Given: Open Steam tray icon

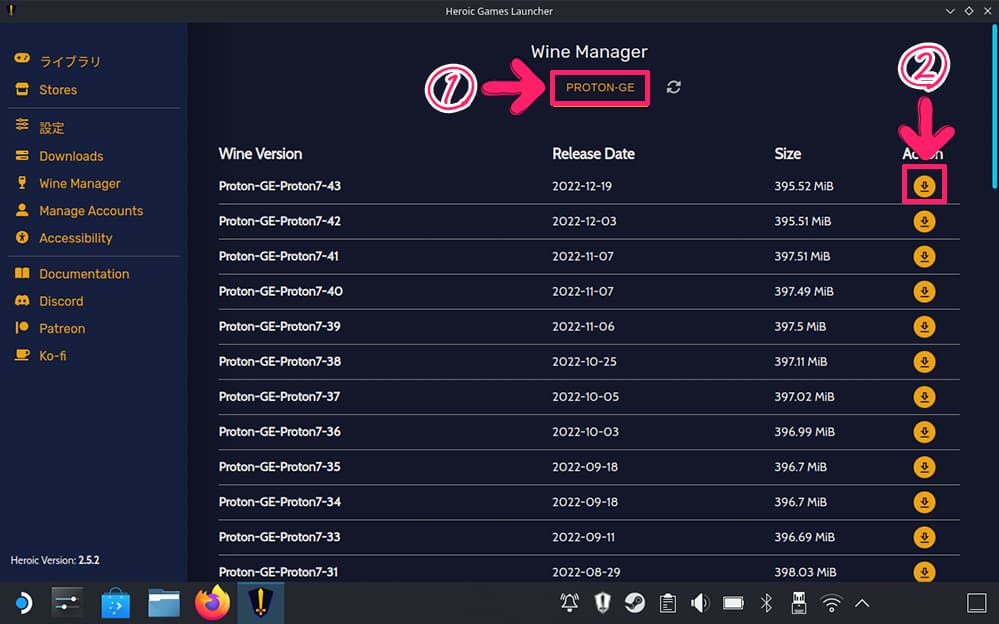Looking at the screenshot, I should click(635, 602).
